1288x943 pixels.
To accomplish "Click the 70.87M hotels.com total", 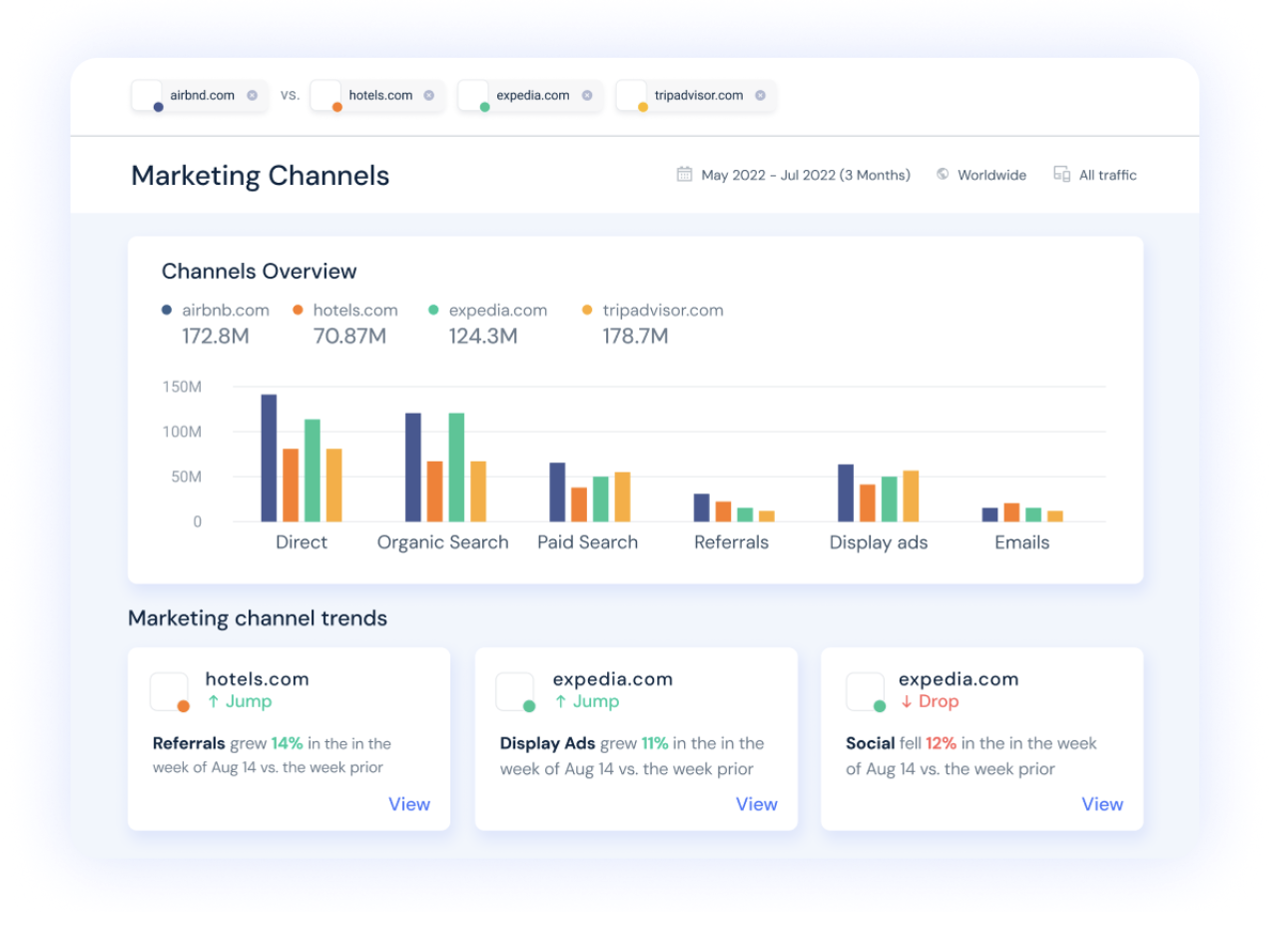I will [349, 337].
